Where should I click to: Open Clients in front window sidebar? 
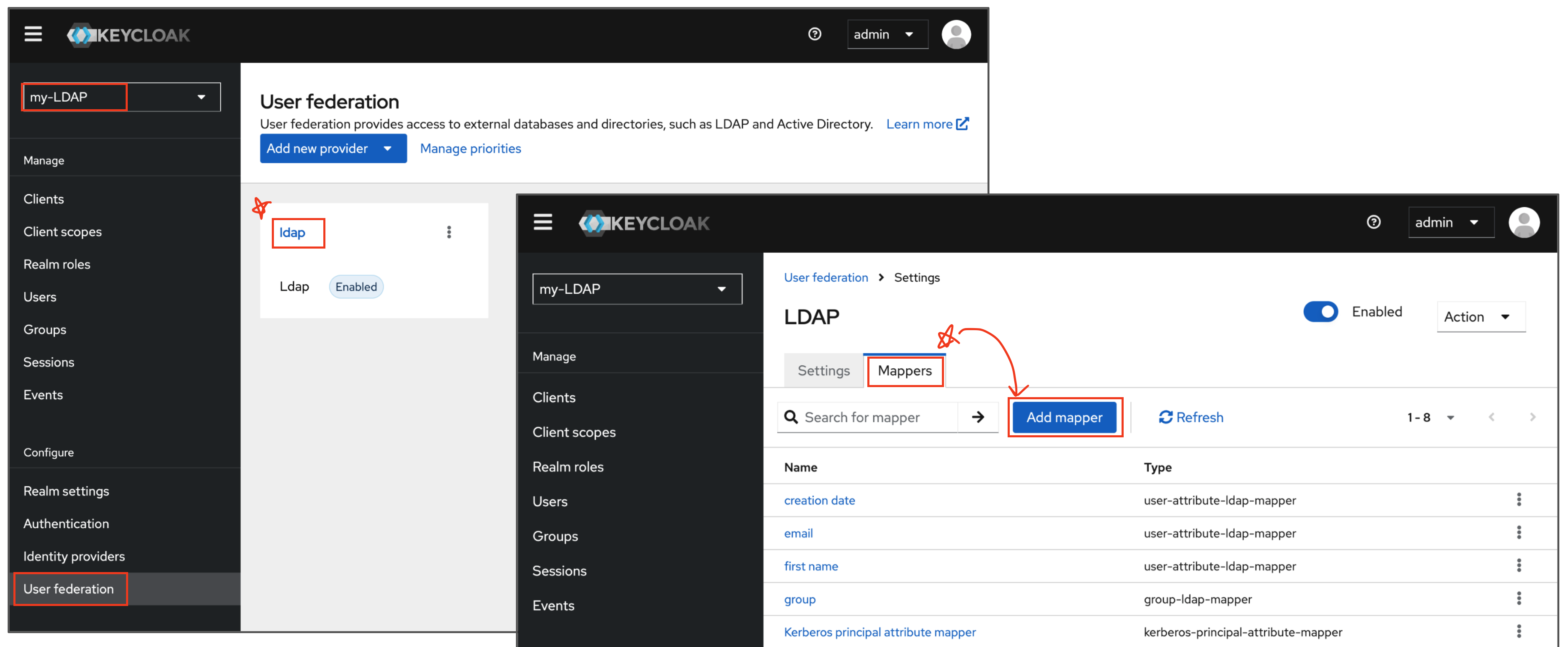pyautogui.click(x=554, y=397)
